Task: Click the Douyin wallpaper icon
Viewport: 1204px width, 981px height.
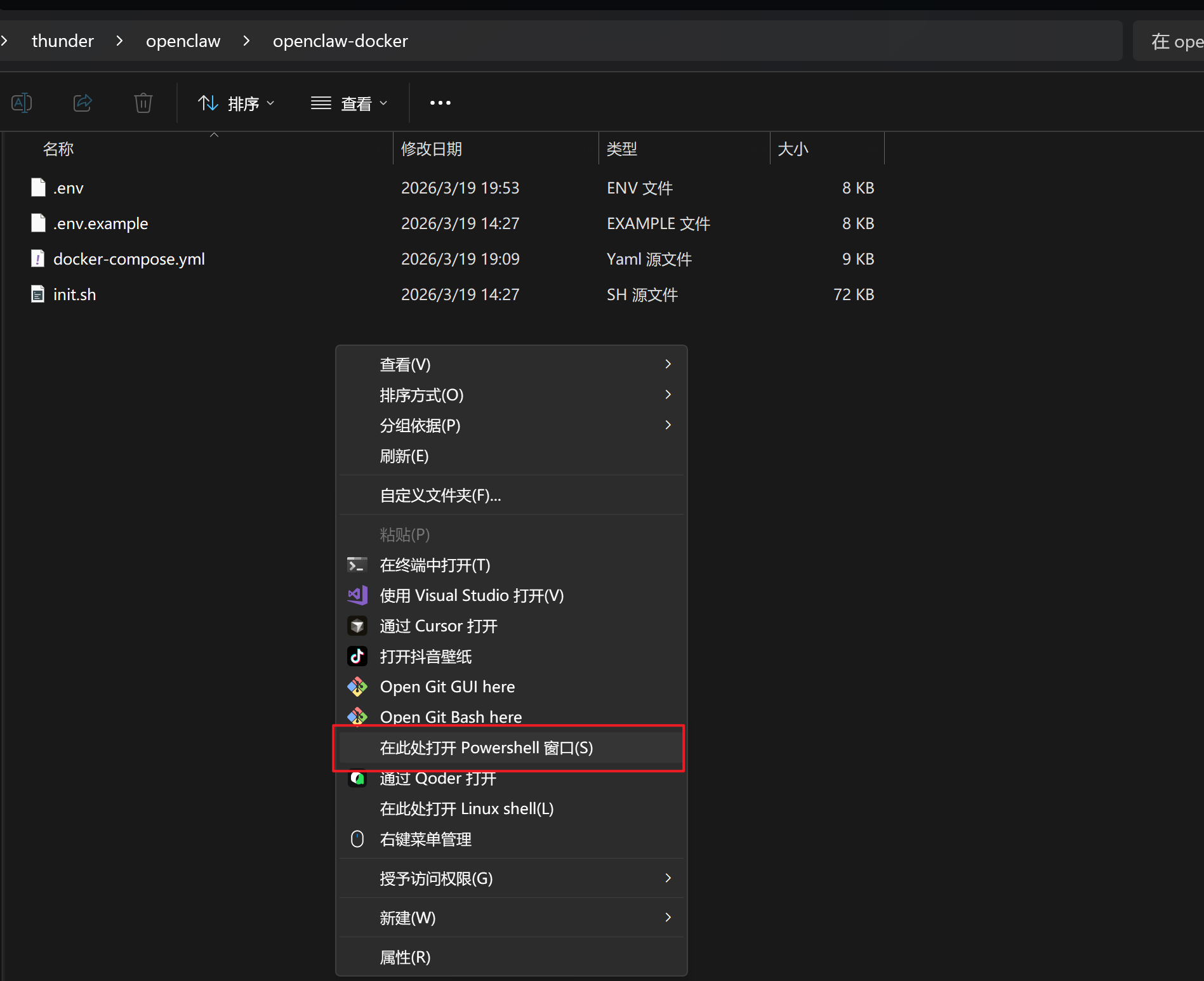Action: coord(357,656)
